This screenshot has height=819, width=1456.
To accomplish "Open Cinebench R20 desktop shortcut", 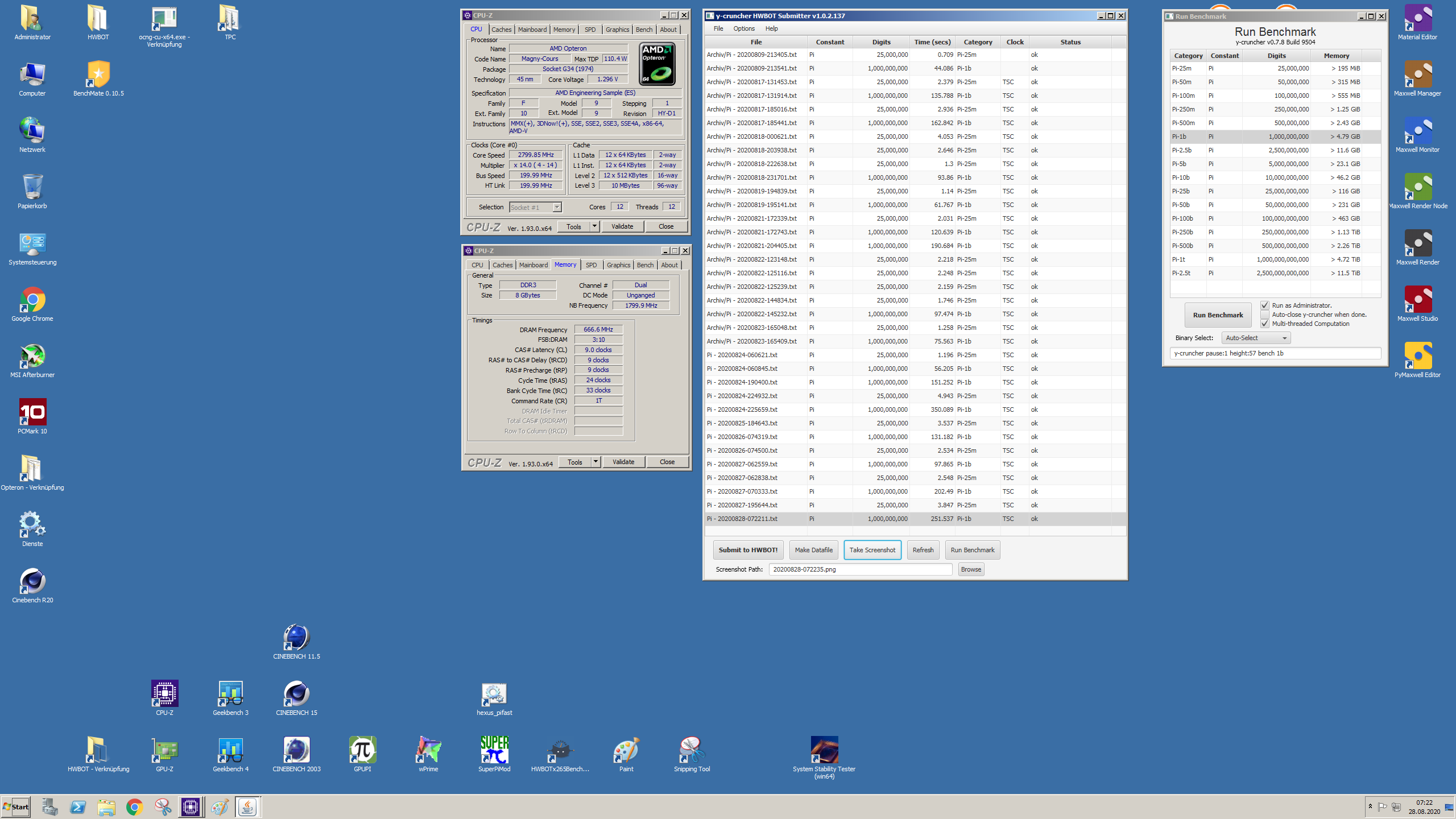I will tap(32, 585).
